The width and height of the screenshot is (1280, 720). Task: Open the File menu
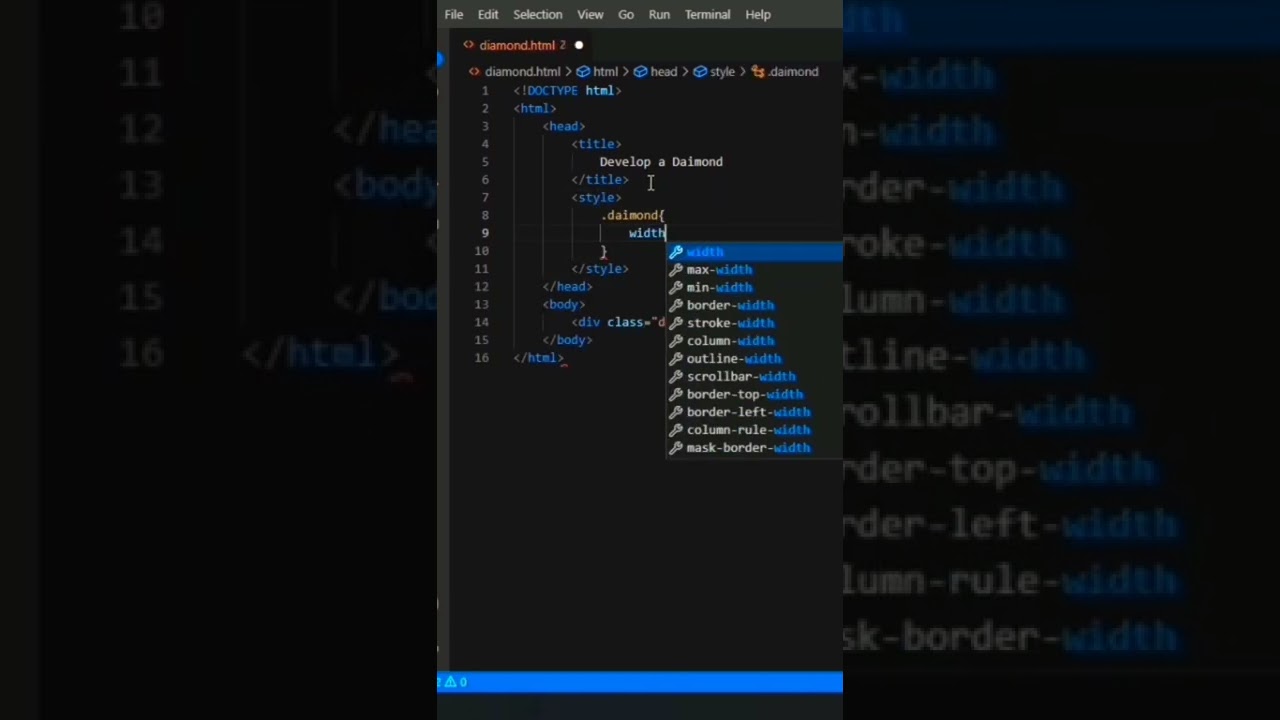(454, 14)
